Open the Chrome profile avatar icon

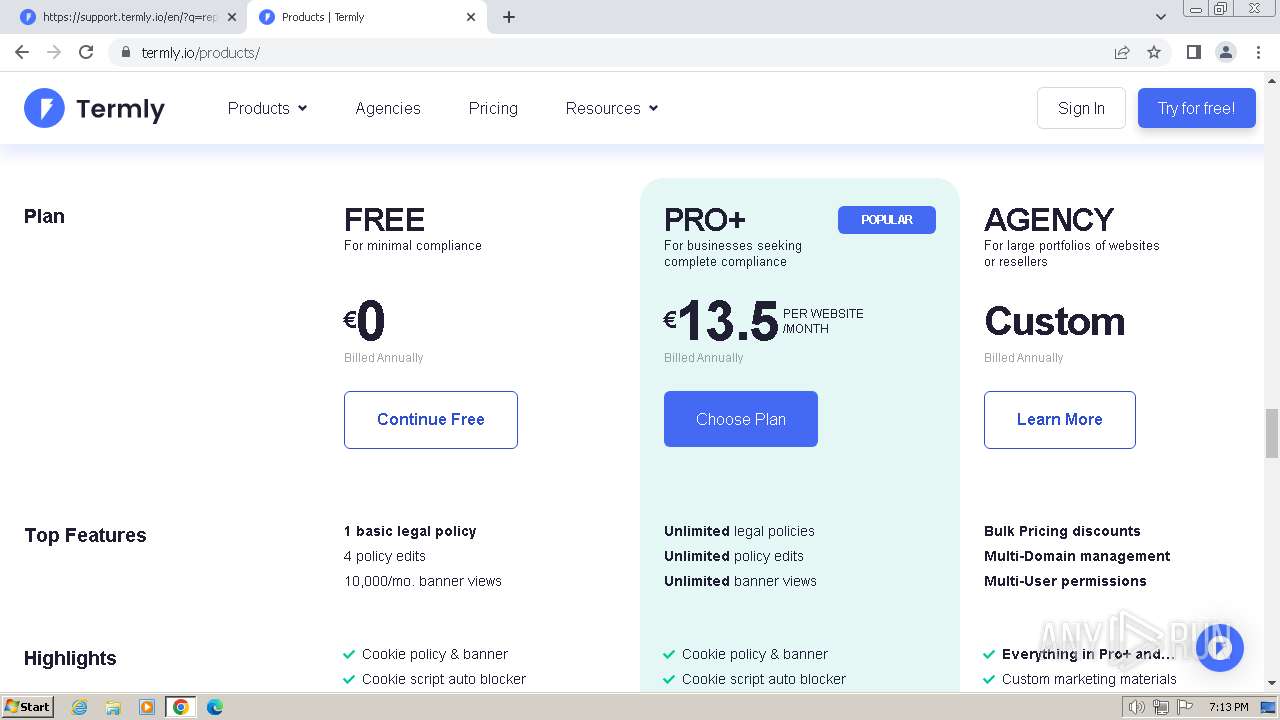[x=1225, y=52]
